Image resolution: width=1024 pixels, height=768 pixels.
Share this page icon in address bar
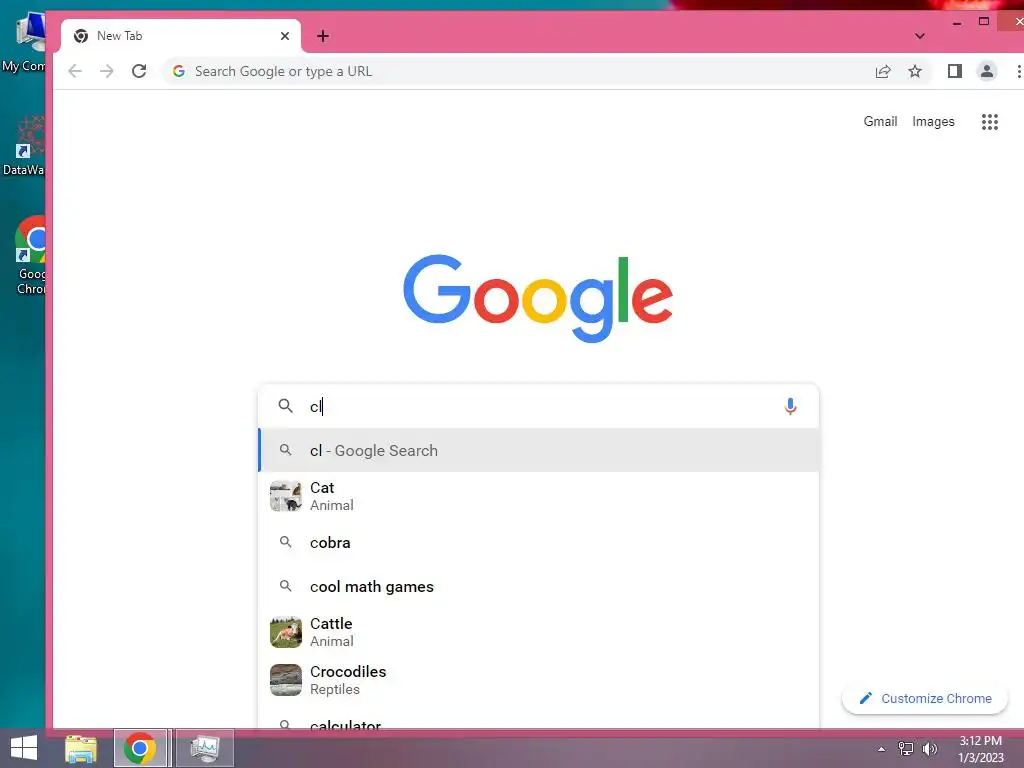point(883,71)
